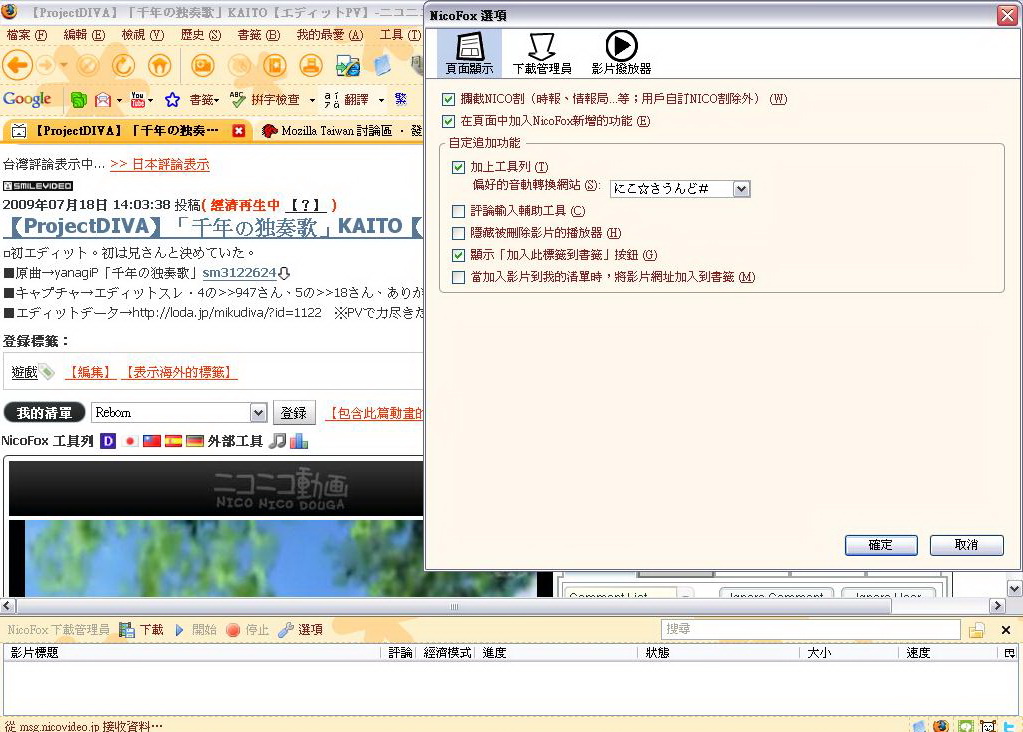
Task: Enable 隱藏被刪除影片的播放器 option
Action: 459,233
